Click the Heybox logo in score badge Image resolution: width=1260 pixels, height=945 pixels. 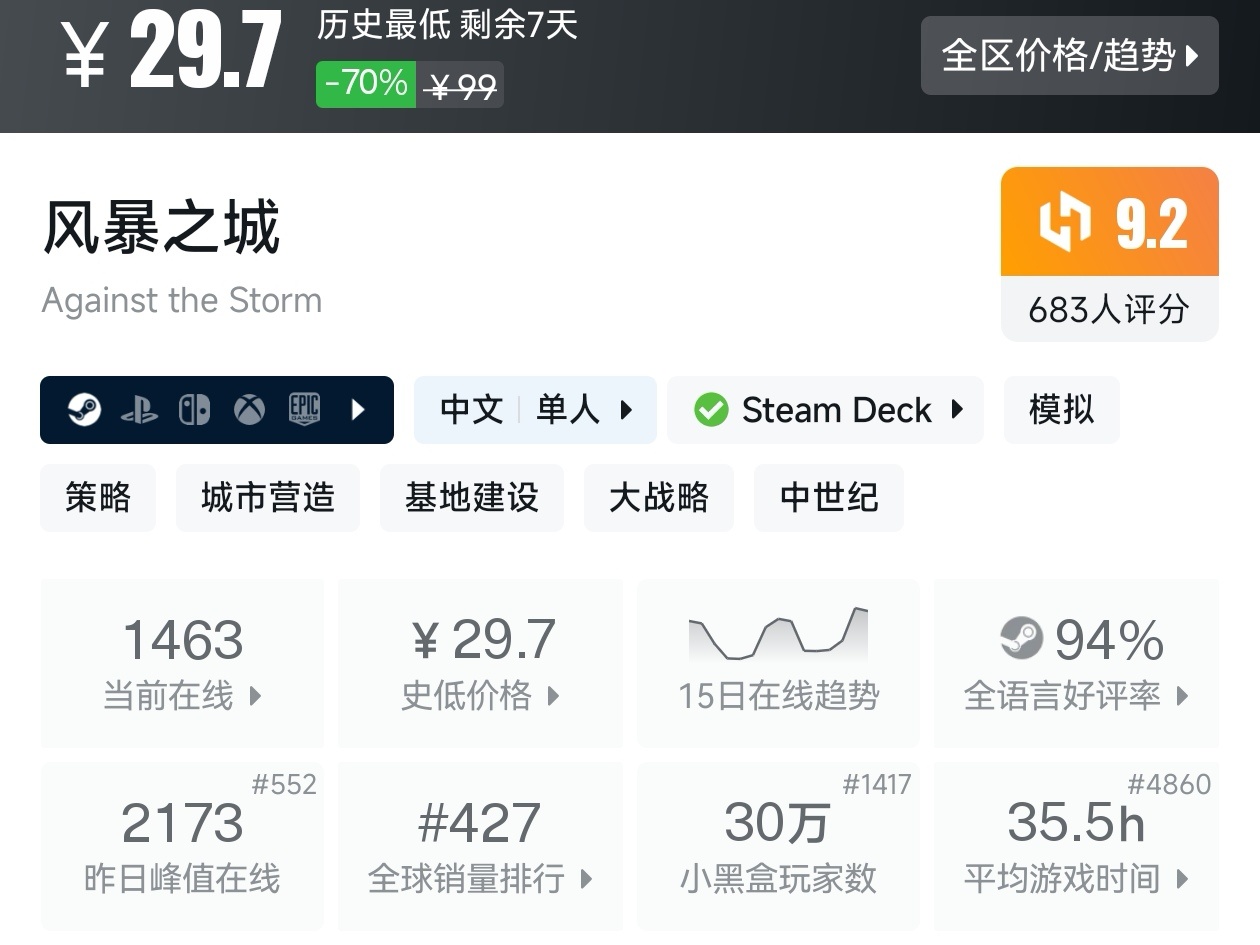(1064, 222)
